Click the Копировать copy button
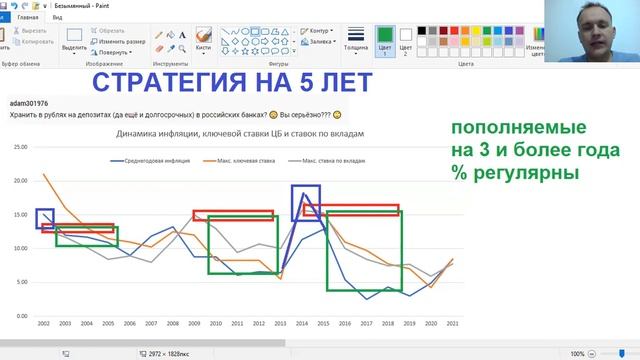The width and height of the screenshot is (640, 360). [x=33, y=42]
